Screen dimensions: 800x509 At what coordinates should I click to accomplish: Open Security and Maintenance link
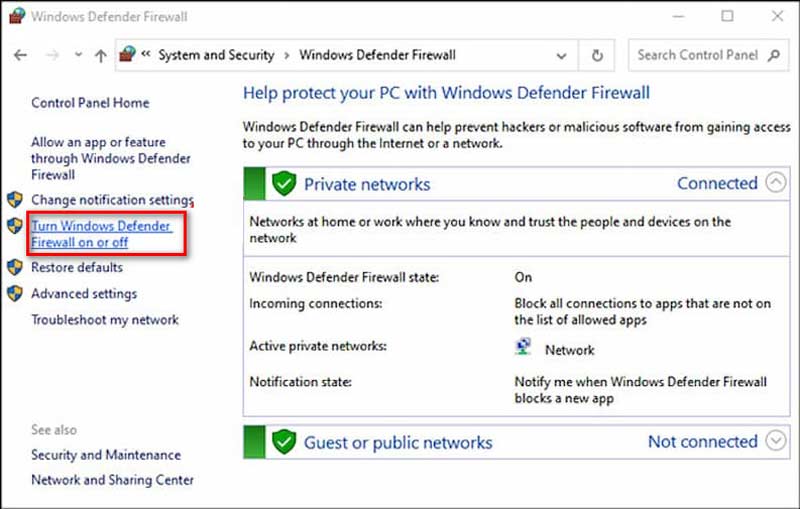pos(106,455)
